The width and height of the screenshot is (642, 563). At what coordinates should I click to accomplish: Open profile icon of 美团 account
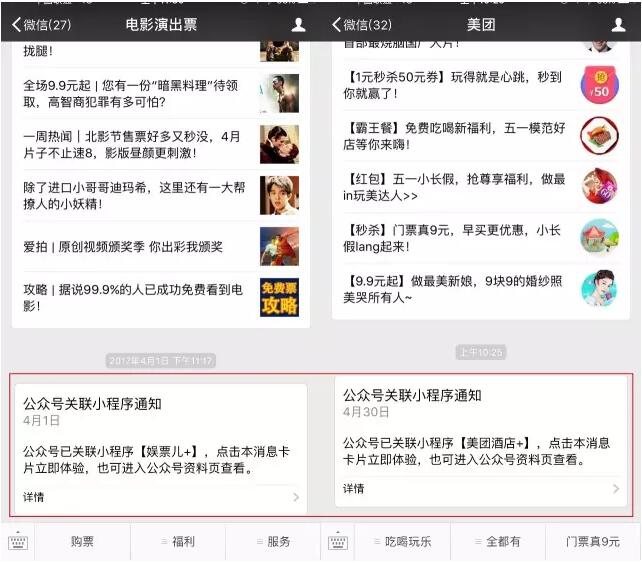618,25
